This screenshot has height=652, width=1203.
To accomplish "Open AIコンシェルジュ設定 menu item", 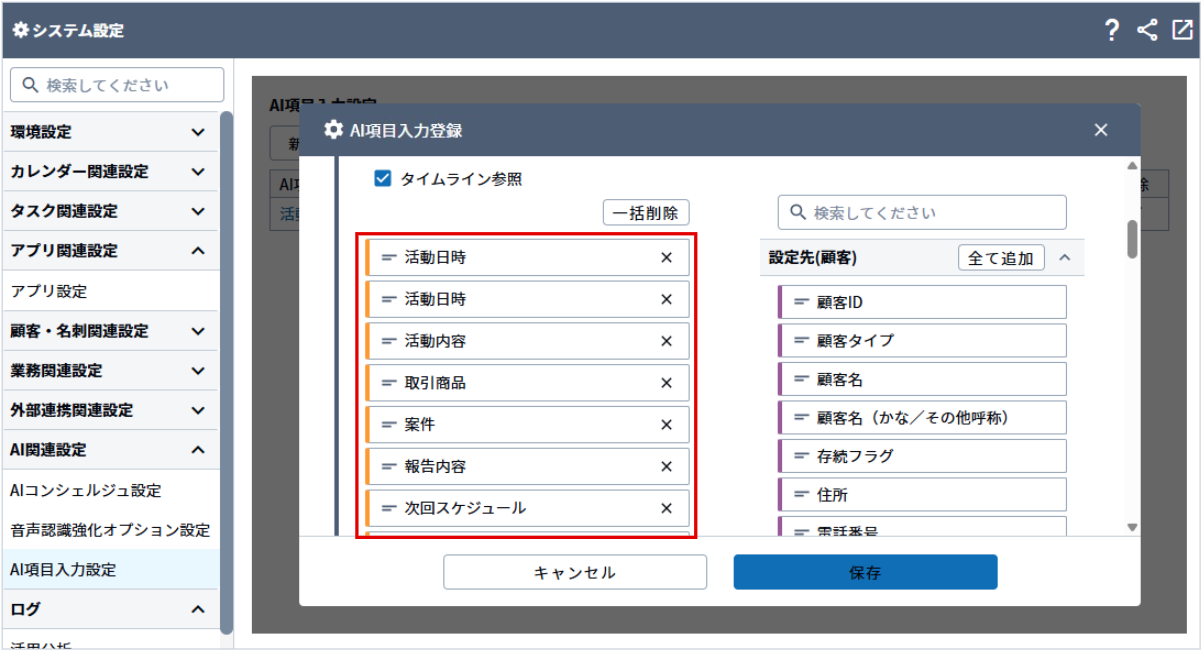I will 109,490.
